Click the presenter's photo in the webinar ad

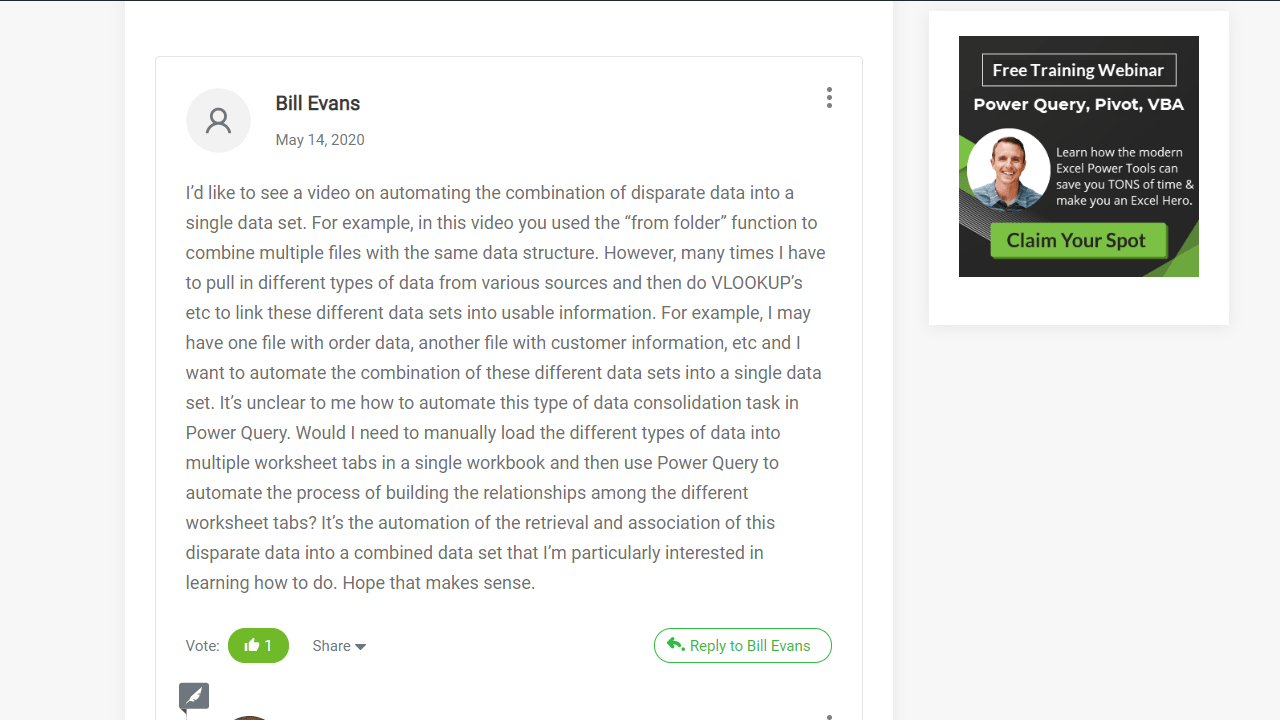point(1008,170)
